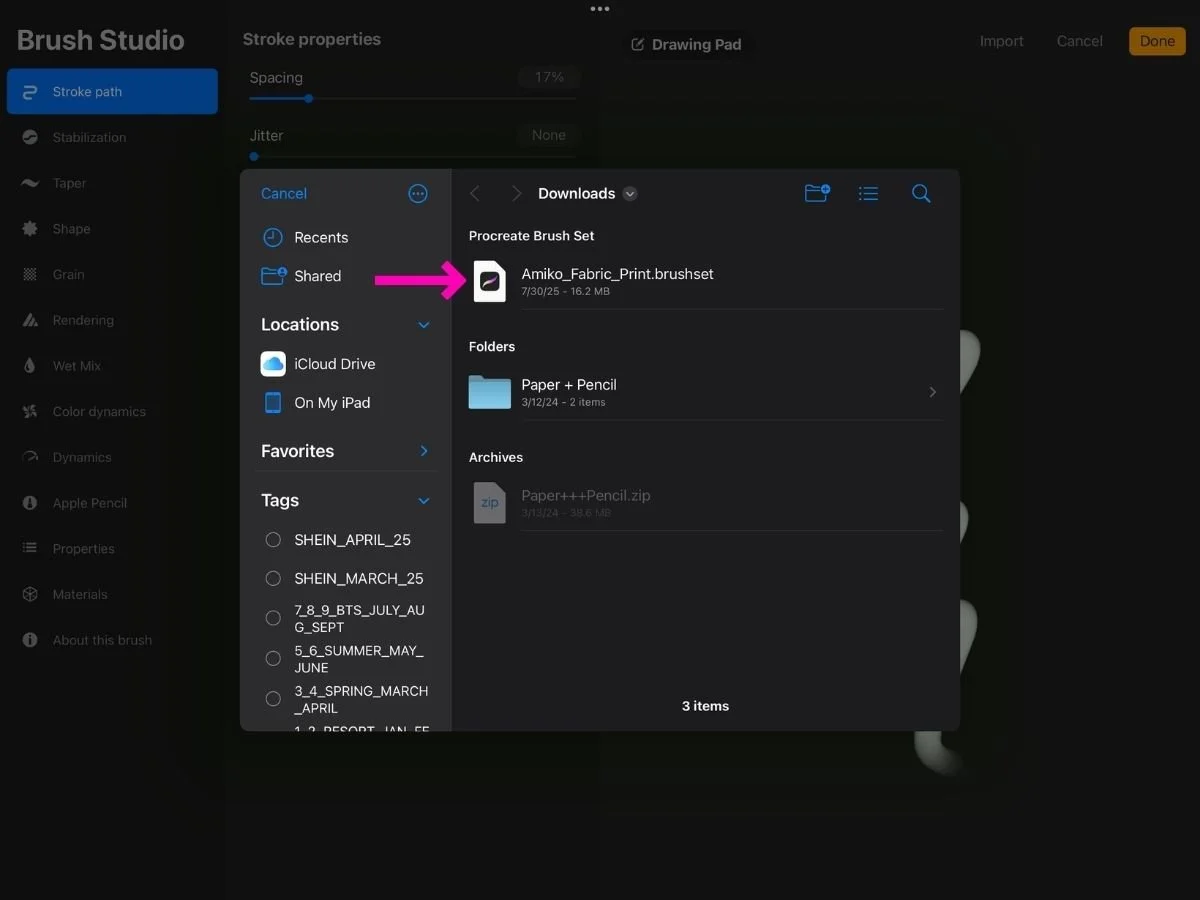Select the Color dynamics pinwheel icon
Screen dimensions: 1200x900
pos(30,412)
